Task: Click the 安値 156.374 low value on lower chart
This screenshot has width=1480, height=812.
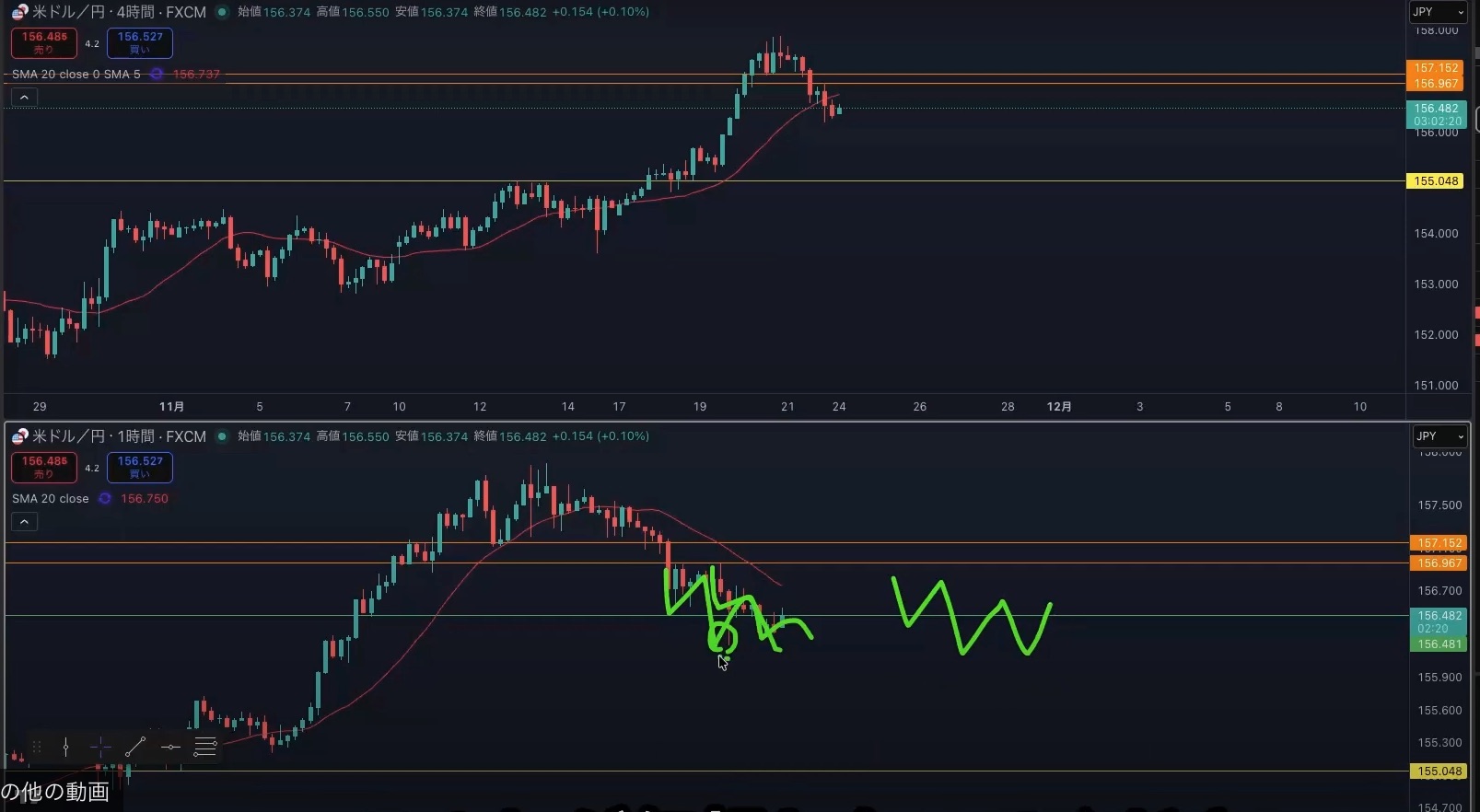Action: (x=432, y=436)
